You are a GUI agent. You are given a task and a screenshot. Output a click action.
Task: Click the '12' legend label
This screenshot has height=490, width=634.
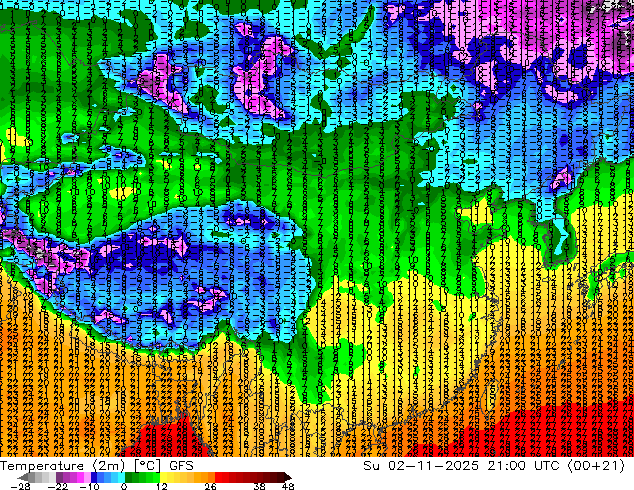162,486
